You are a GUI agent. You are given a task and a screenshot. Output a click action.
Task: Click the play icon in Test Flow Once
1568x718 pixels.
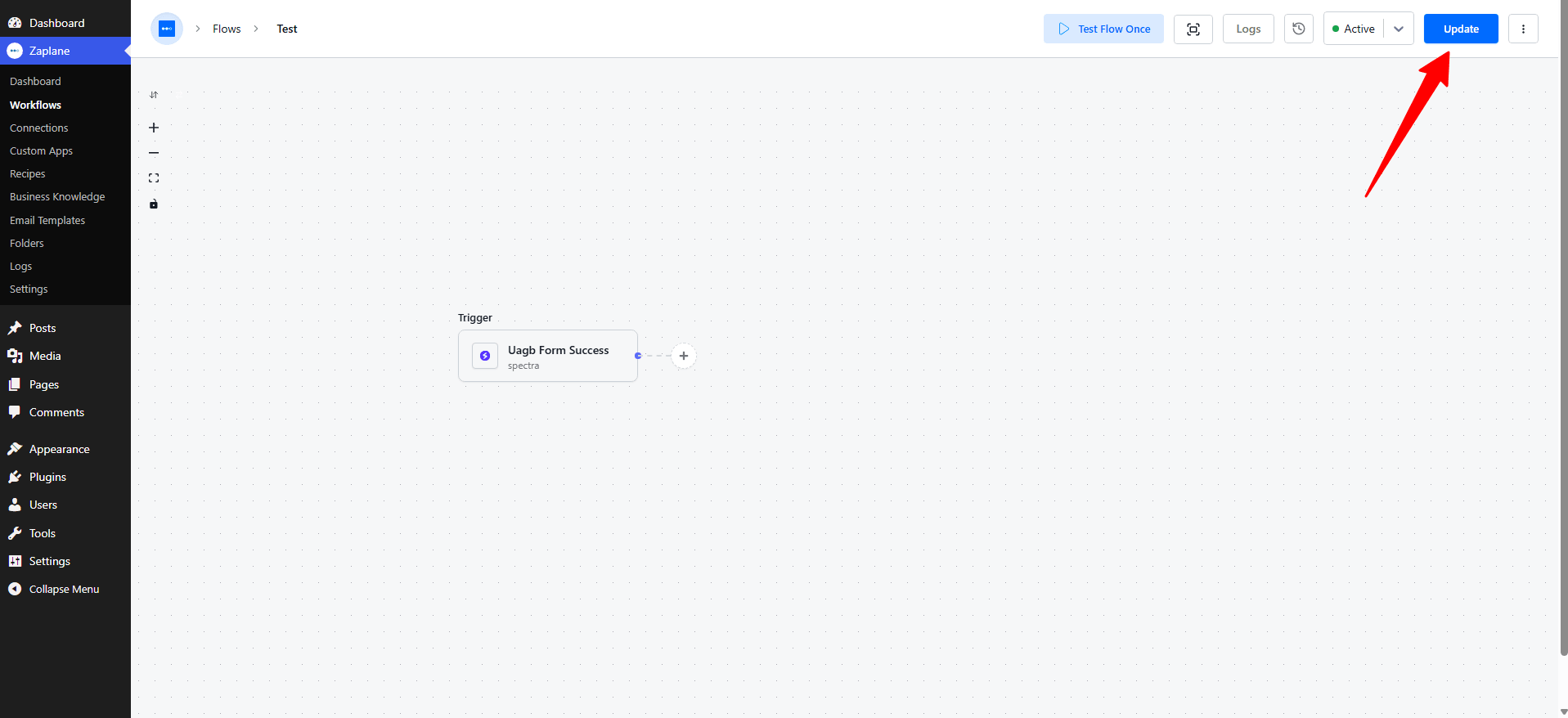coord(1064,29)
